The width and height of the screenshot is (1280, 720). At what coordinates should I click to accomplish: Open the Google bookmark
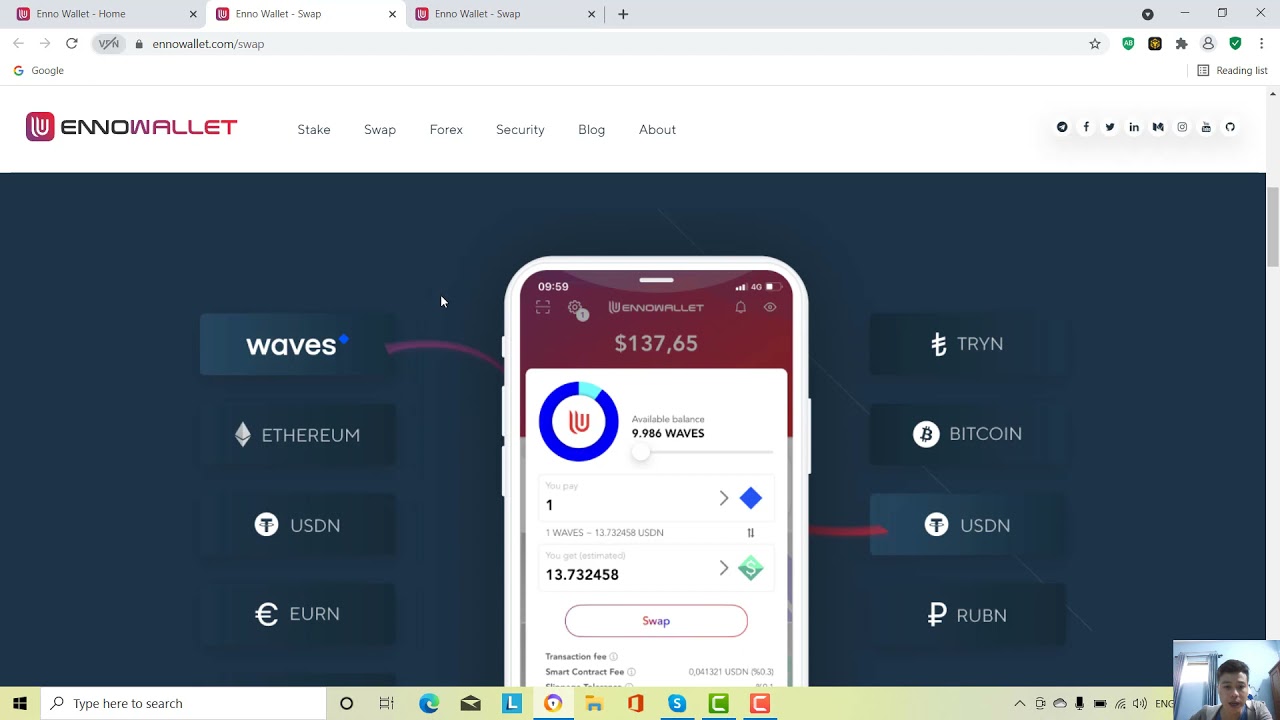click(x=39, y=71)
